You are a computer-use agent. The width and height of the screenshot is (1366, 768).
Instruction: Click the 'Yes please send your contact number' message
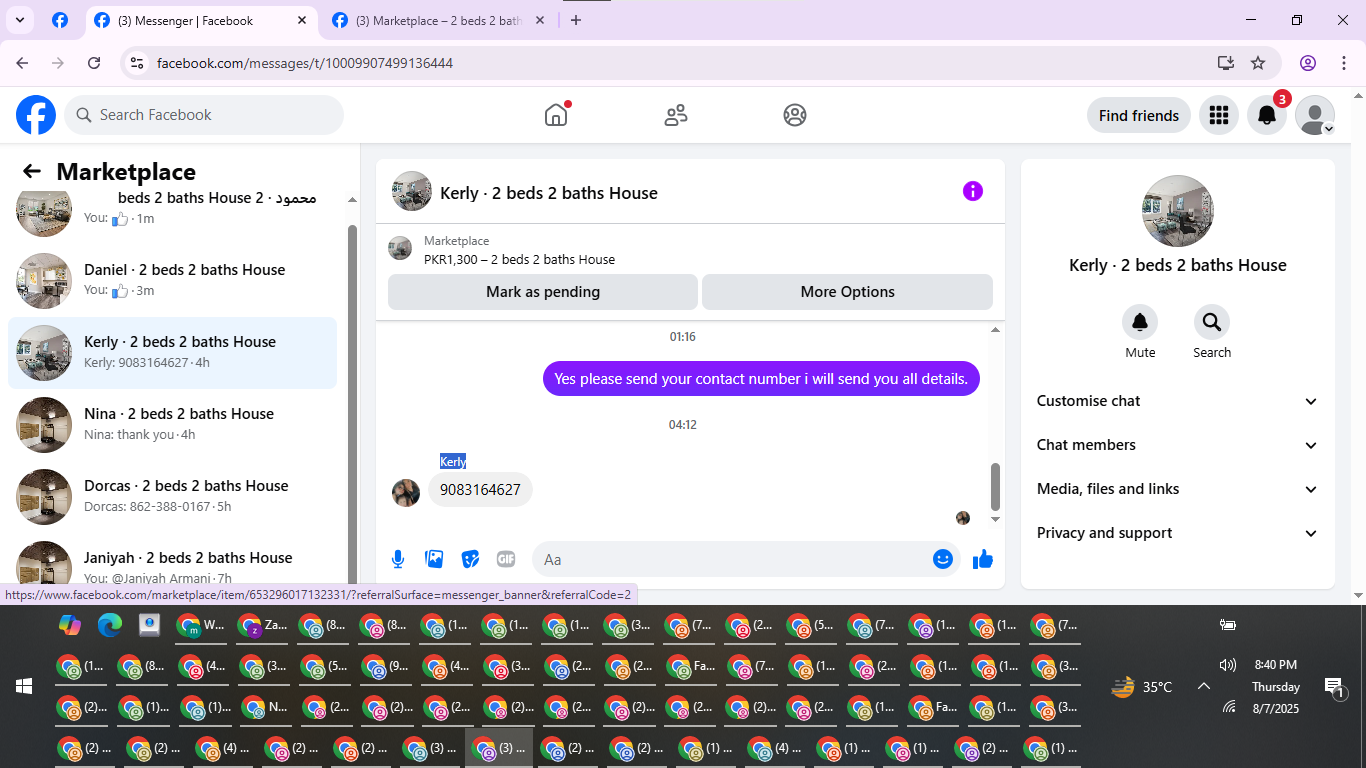click(x=761, y=379)
